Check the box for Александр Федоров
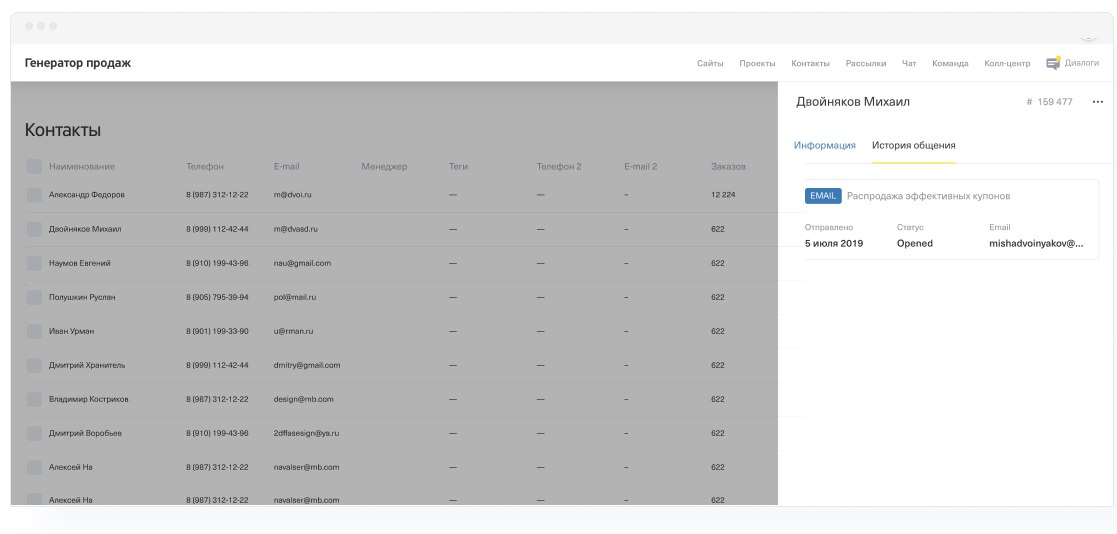The height and width of the screenshot is (534, 1117). click(x=33, y=195)
